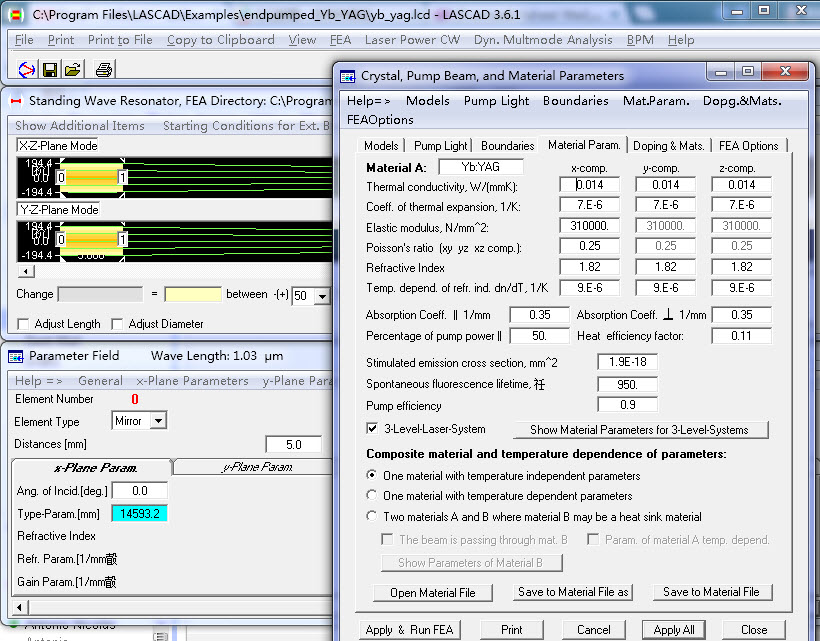Click the Standing Wave Resonator window icon
Screen dimensions: 820x641
16,101
